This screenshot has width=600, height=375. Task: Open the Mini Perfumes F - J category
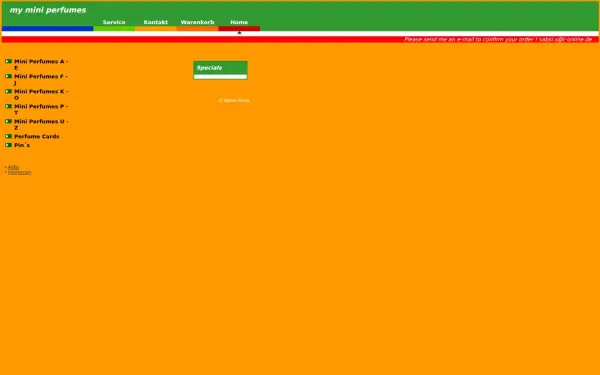coord(41,79)
